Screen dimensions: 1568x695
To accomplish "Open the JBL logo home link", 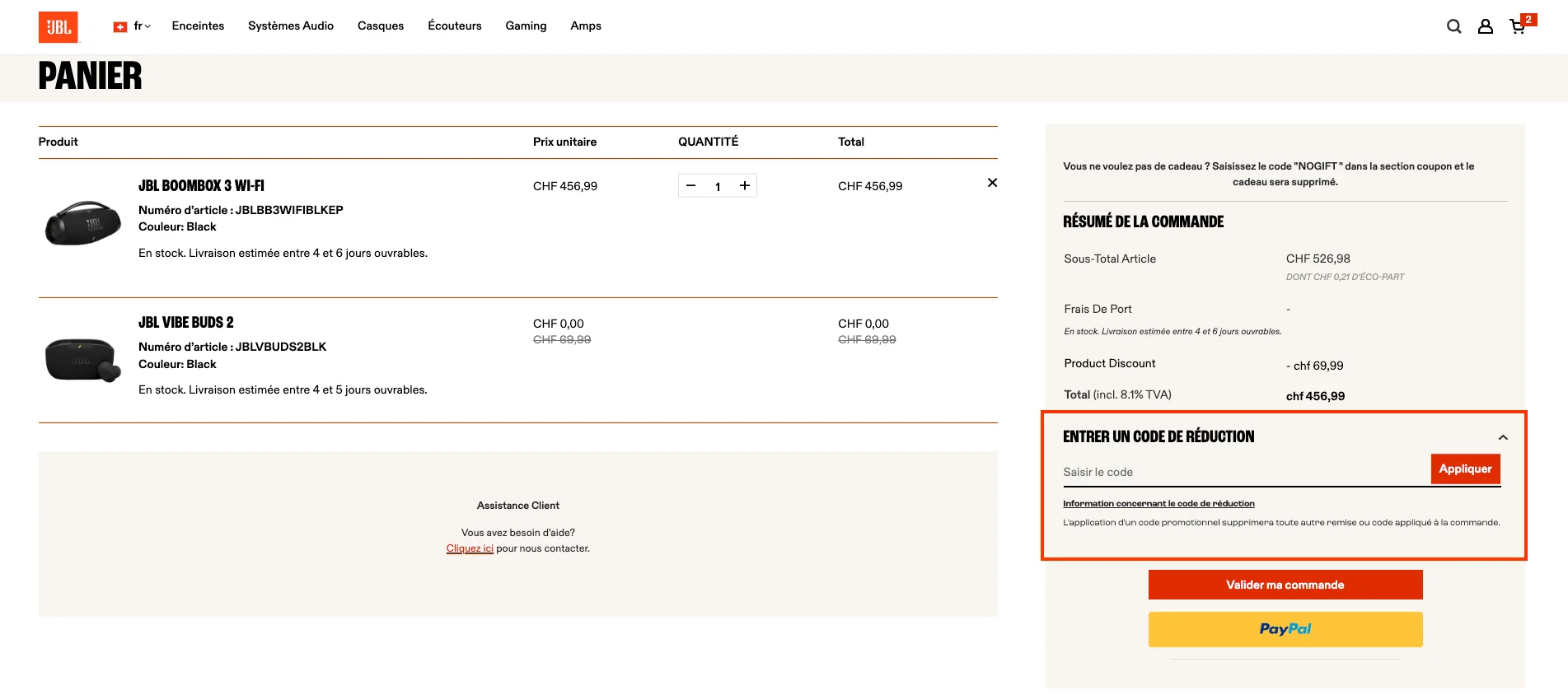I will (59, 26).
